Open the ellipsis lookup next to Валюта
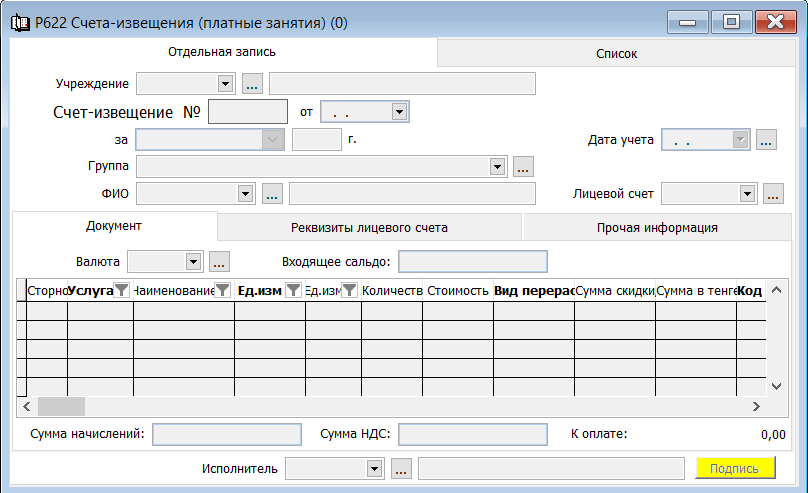 (x=219, y=262)
